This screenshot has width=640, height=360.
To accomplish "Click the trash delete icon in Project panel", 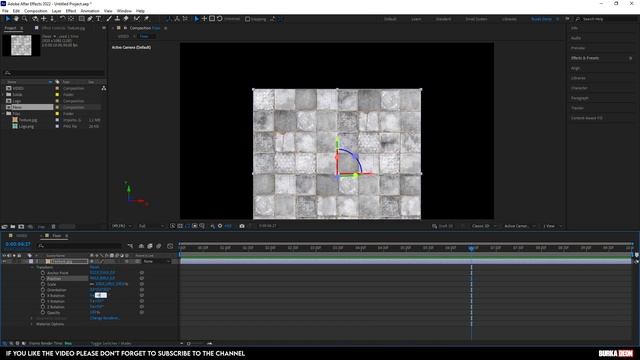I will coord(53,227).
